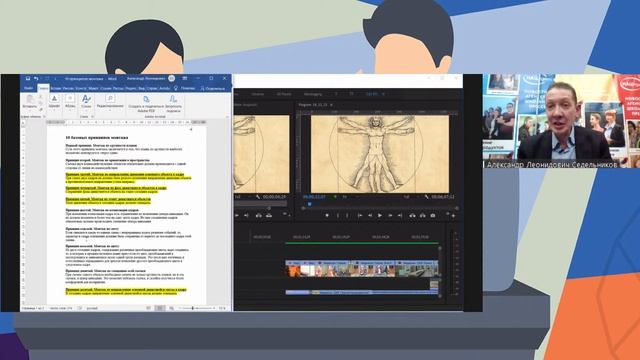
Task: Undo the last action in Word
Action: coord(36,78)
